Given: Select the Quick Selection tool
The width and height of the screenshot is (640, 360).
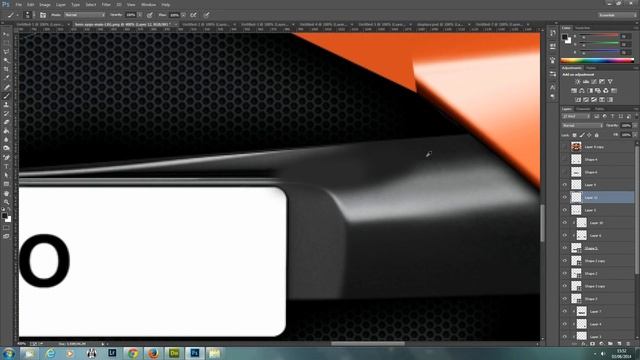Looking at the screenshot, I should (x=6, y=60).
